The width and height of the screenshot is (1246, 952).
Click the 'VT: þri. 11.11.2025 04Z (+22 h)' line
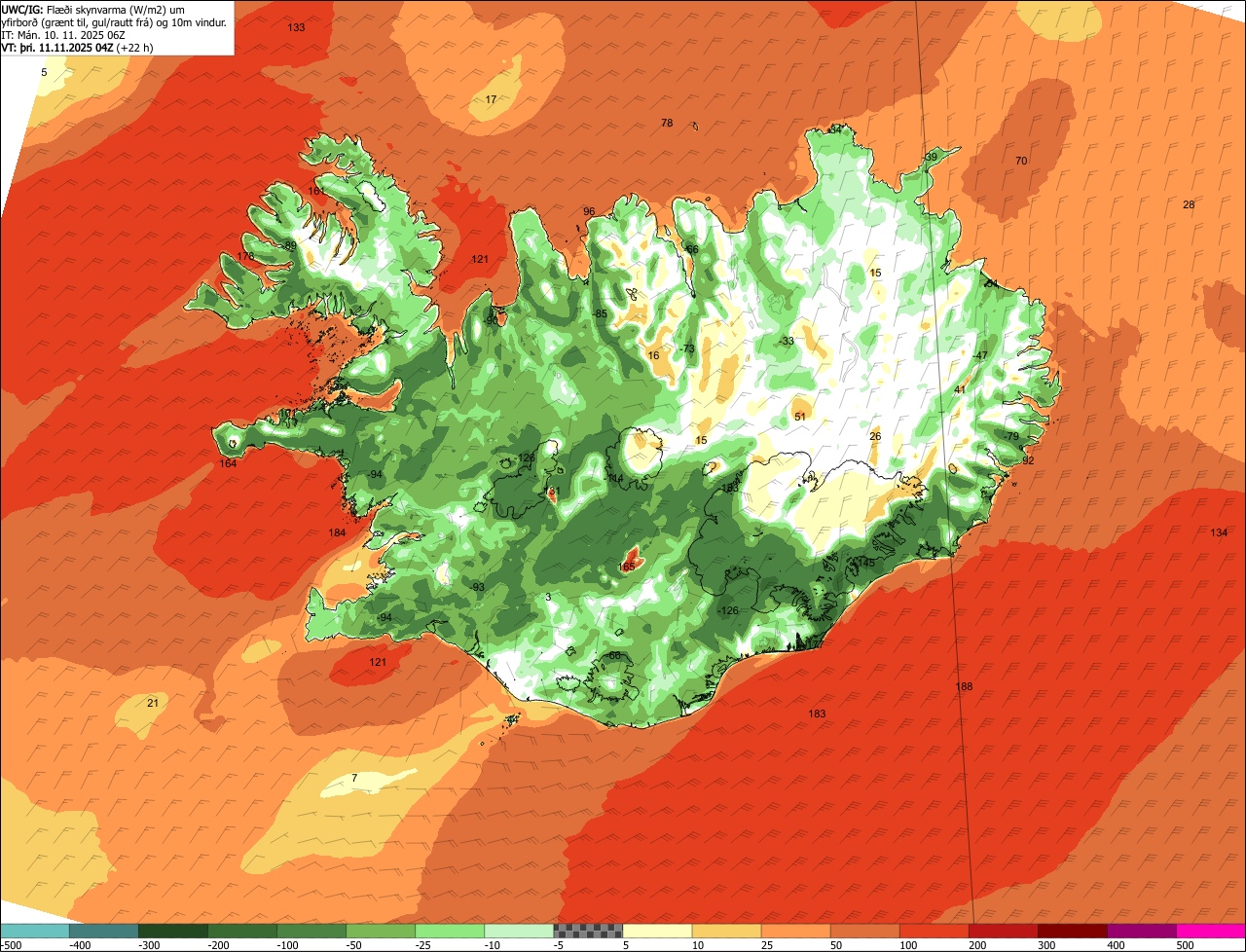pos(77,47)
